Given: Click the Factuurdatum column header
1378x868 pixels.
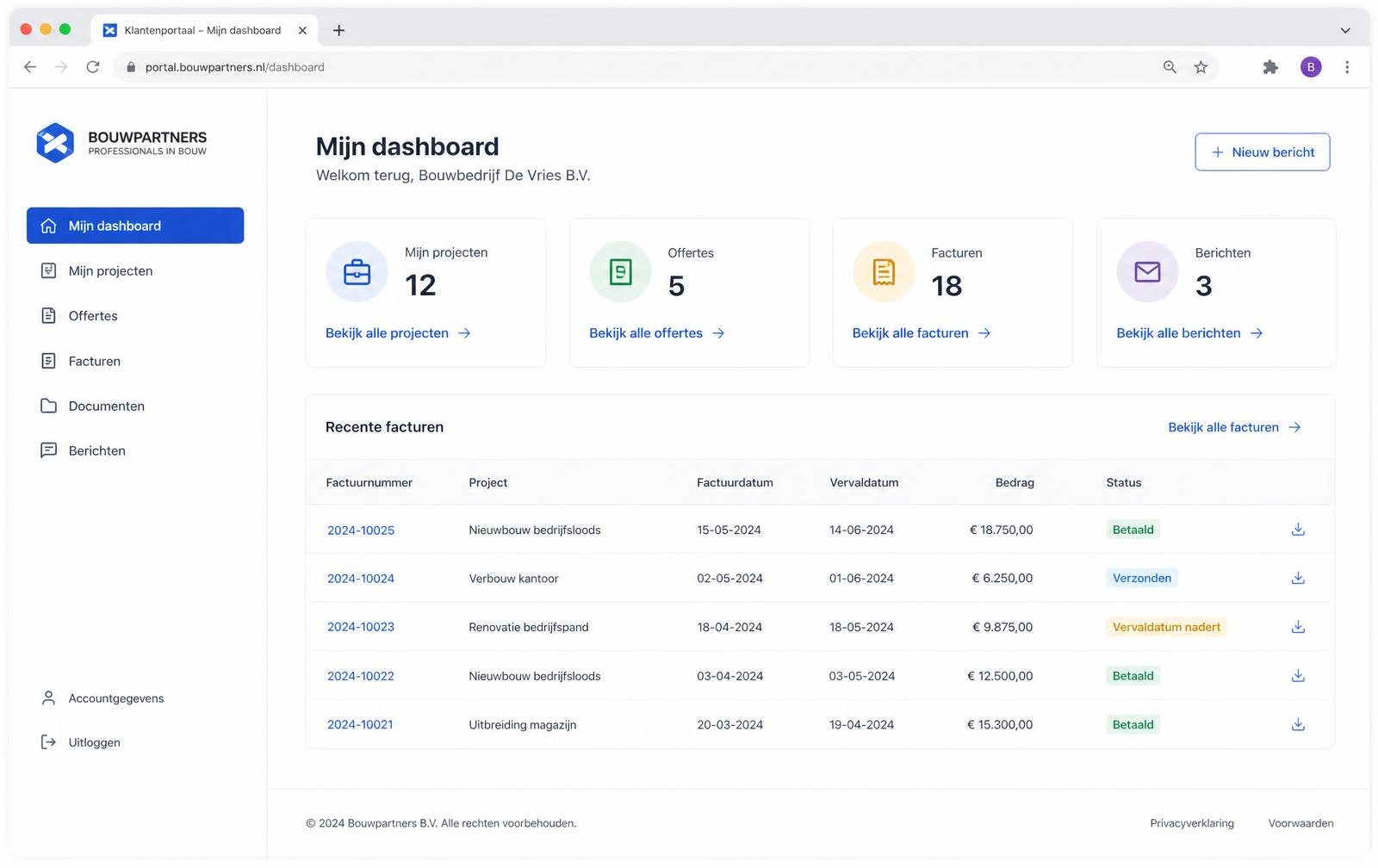Looking at the screenshot, I should [x=735, y=482].
